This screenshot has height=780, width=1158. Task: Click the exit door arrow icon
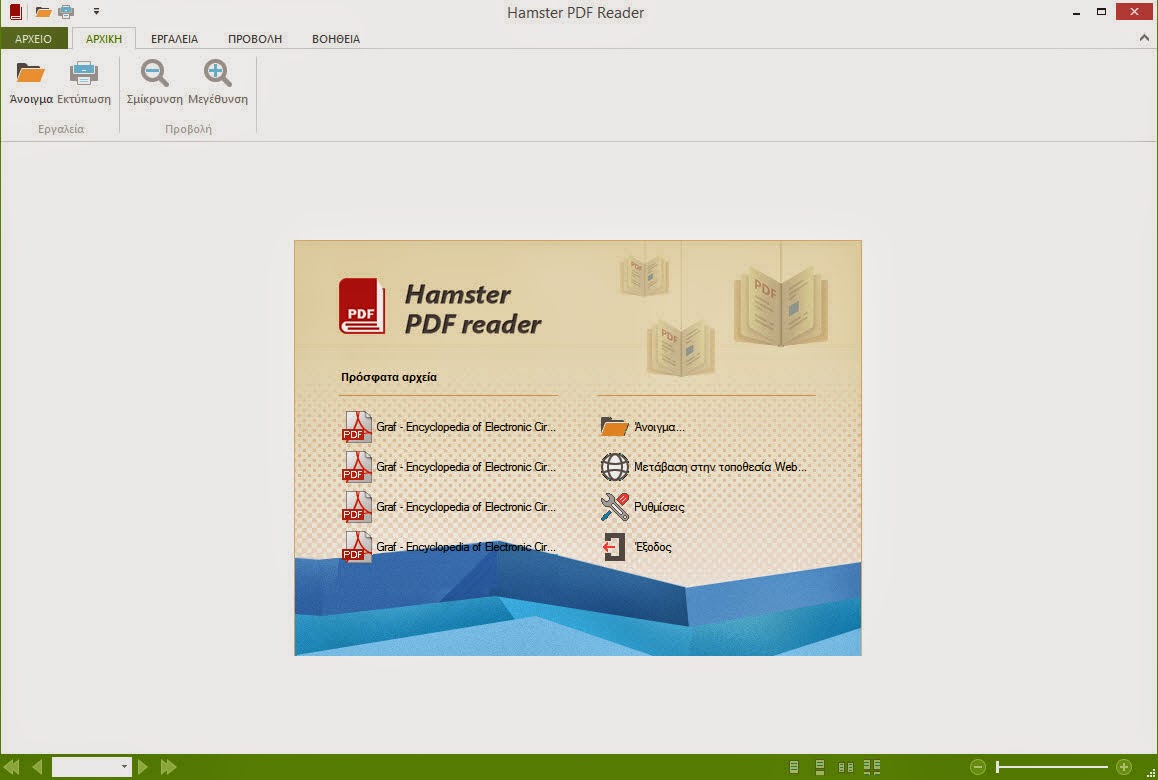(614, 547)
